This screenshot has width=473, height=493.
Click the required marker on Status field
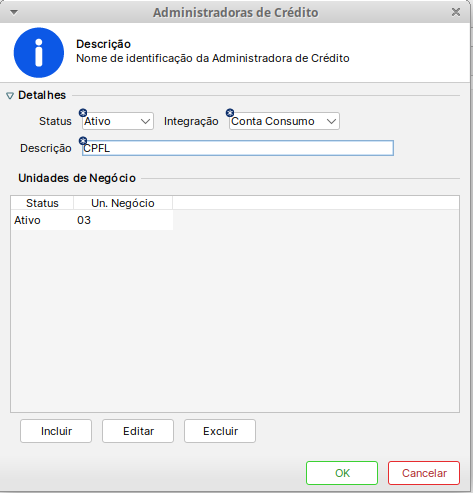[x=83, y=113]
